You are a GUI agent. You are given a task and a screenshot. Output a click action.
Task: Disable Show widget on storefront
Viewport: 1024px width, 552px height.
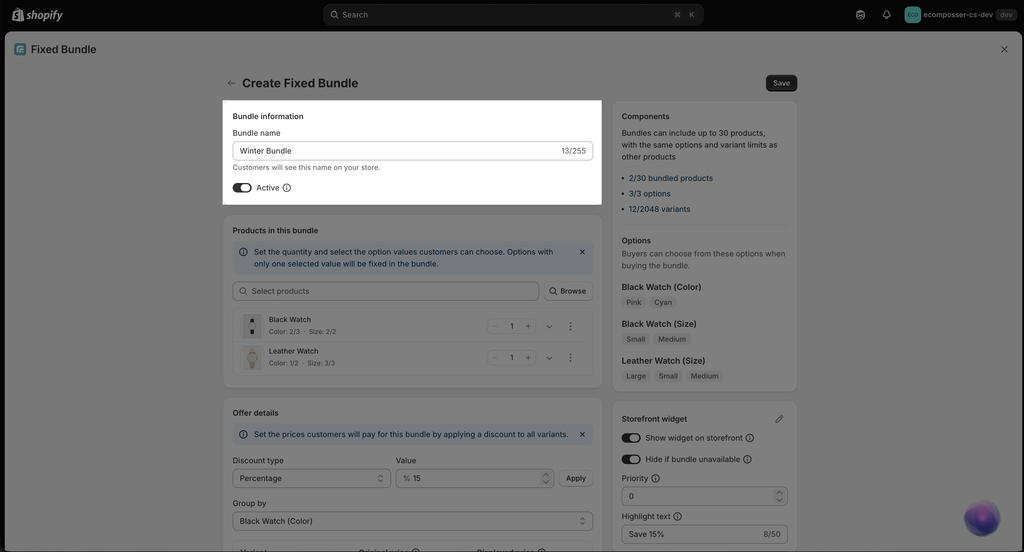pos(631,438)
